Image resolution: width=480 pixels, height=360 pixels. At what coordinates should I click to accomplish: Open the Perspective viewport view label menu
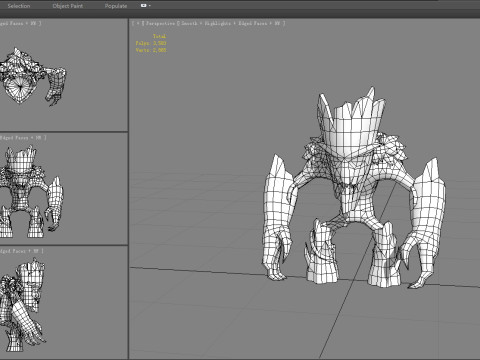pos(160,23)
